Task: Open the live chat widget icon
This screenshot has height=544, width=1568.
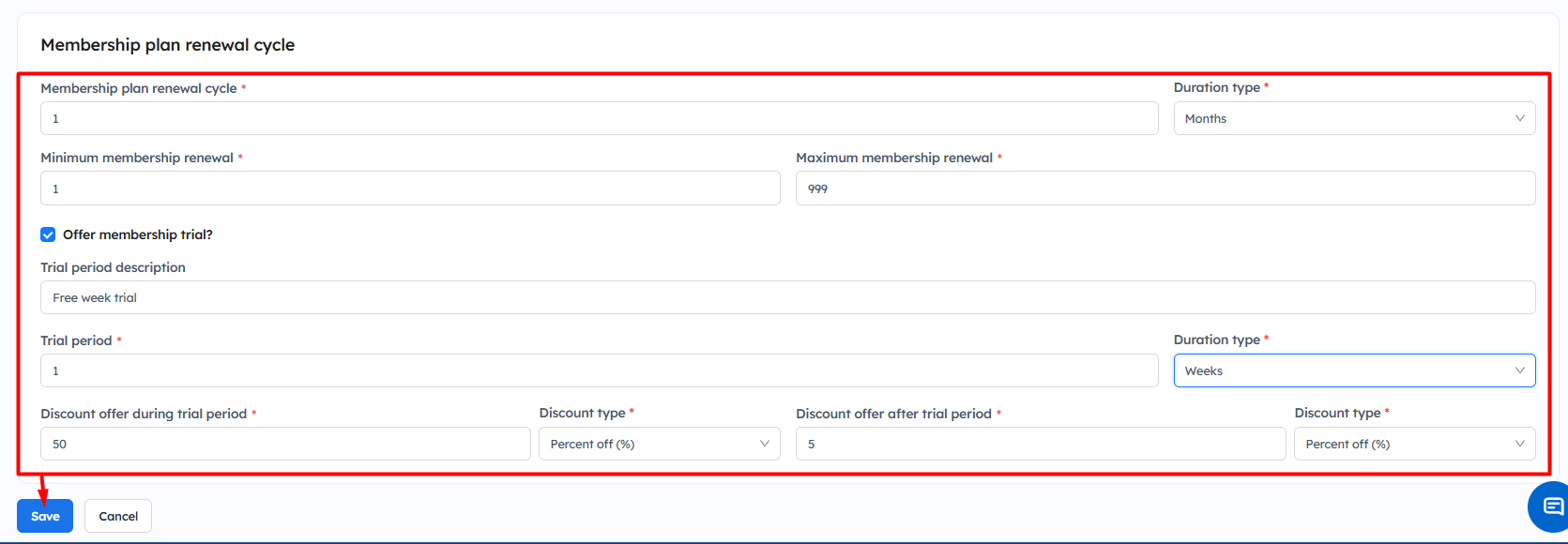Action: coord(1552,507)
